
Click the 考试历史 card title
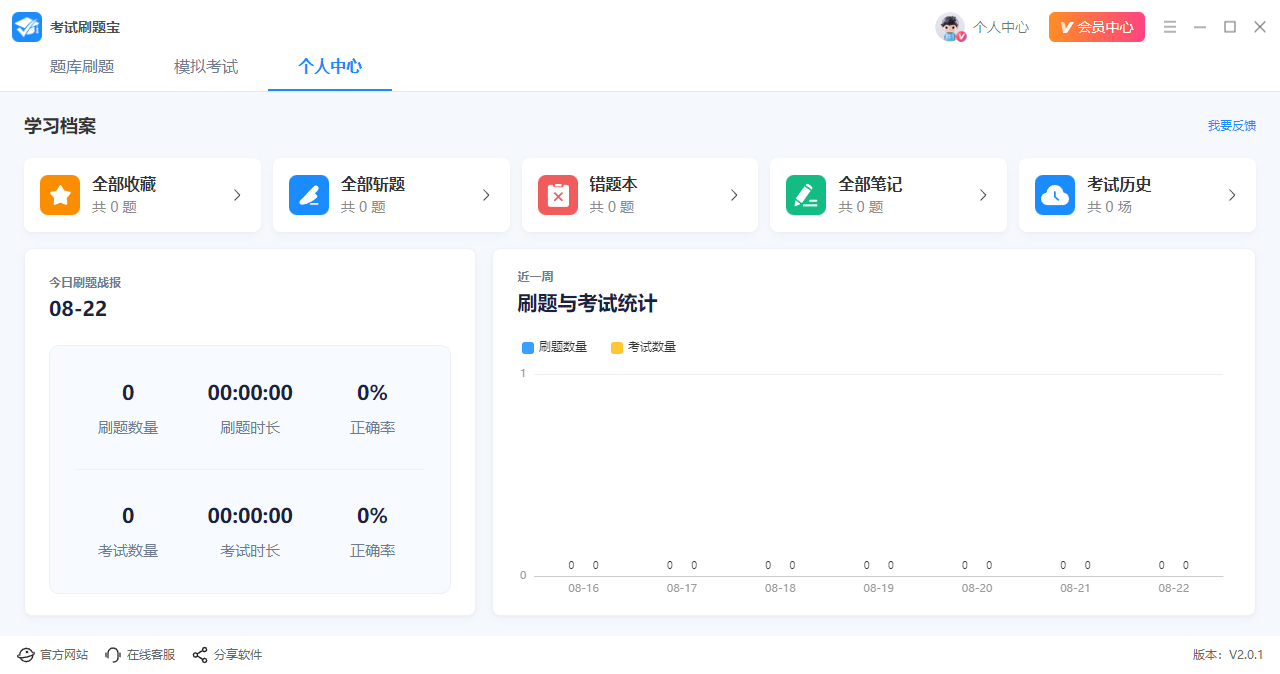(x=1120, y=184)
